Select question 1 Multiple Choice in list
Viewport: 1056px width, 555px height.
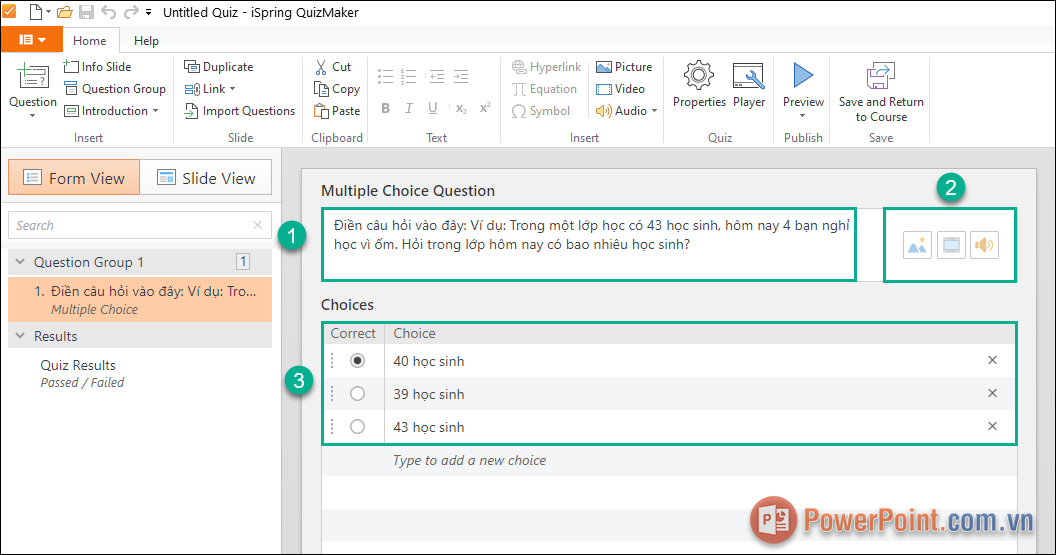point(140,300)
